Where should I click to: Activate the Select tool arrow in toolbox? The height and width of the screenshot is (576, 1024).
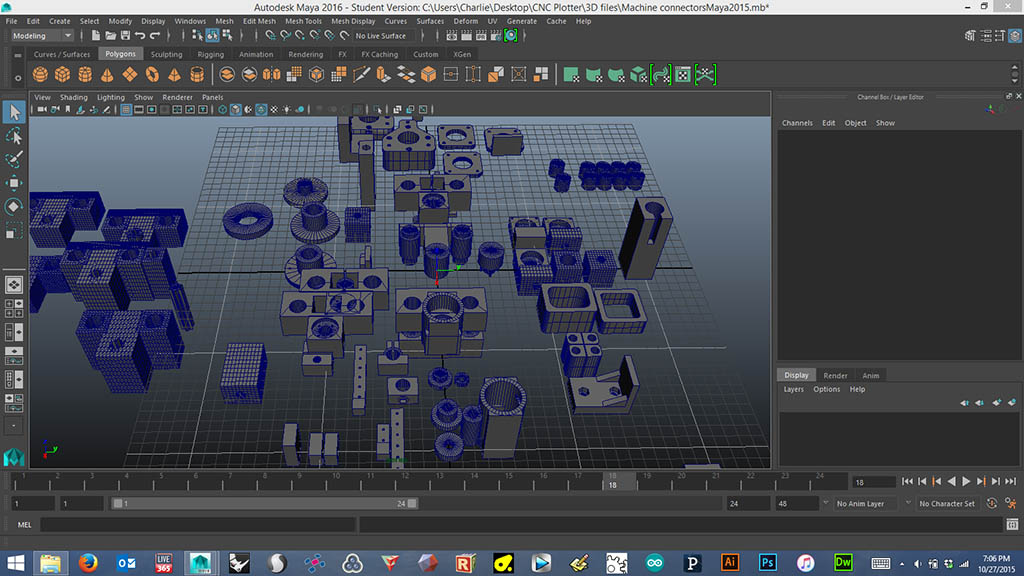coord(14,111)
